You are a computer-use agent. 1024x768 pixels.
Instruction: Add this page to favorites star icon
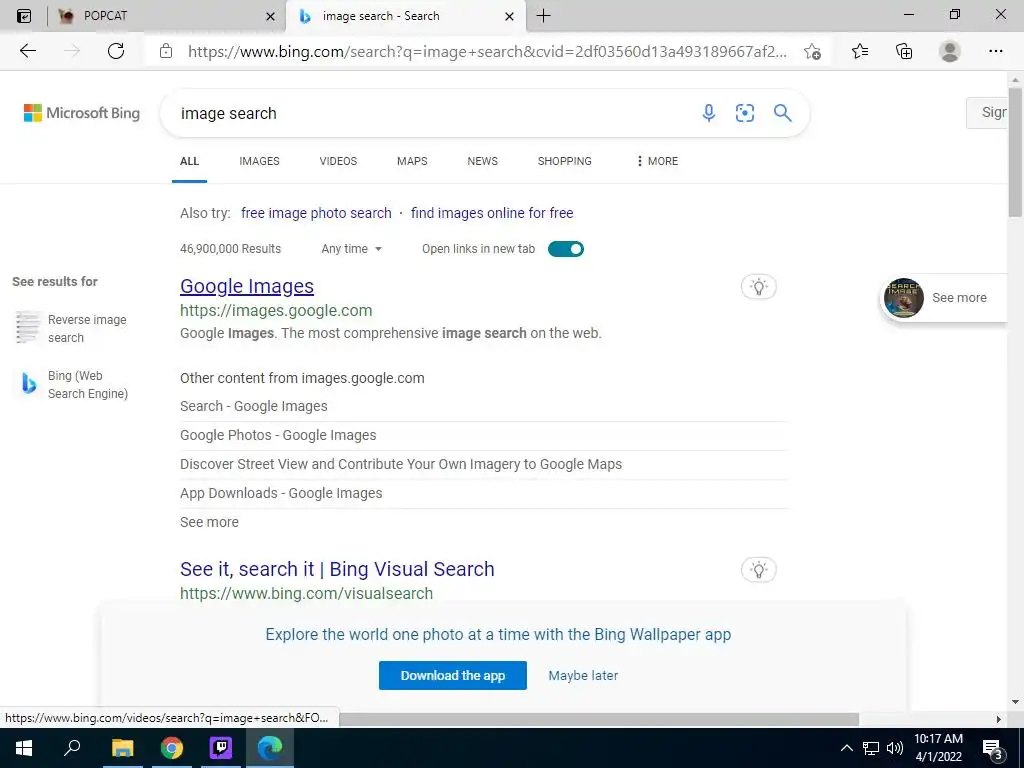[x=812, y=52]
